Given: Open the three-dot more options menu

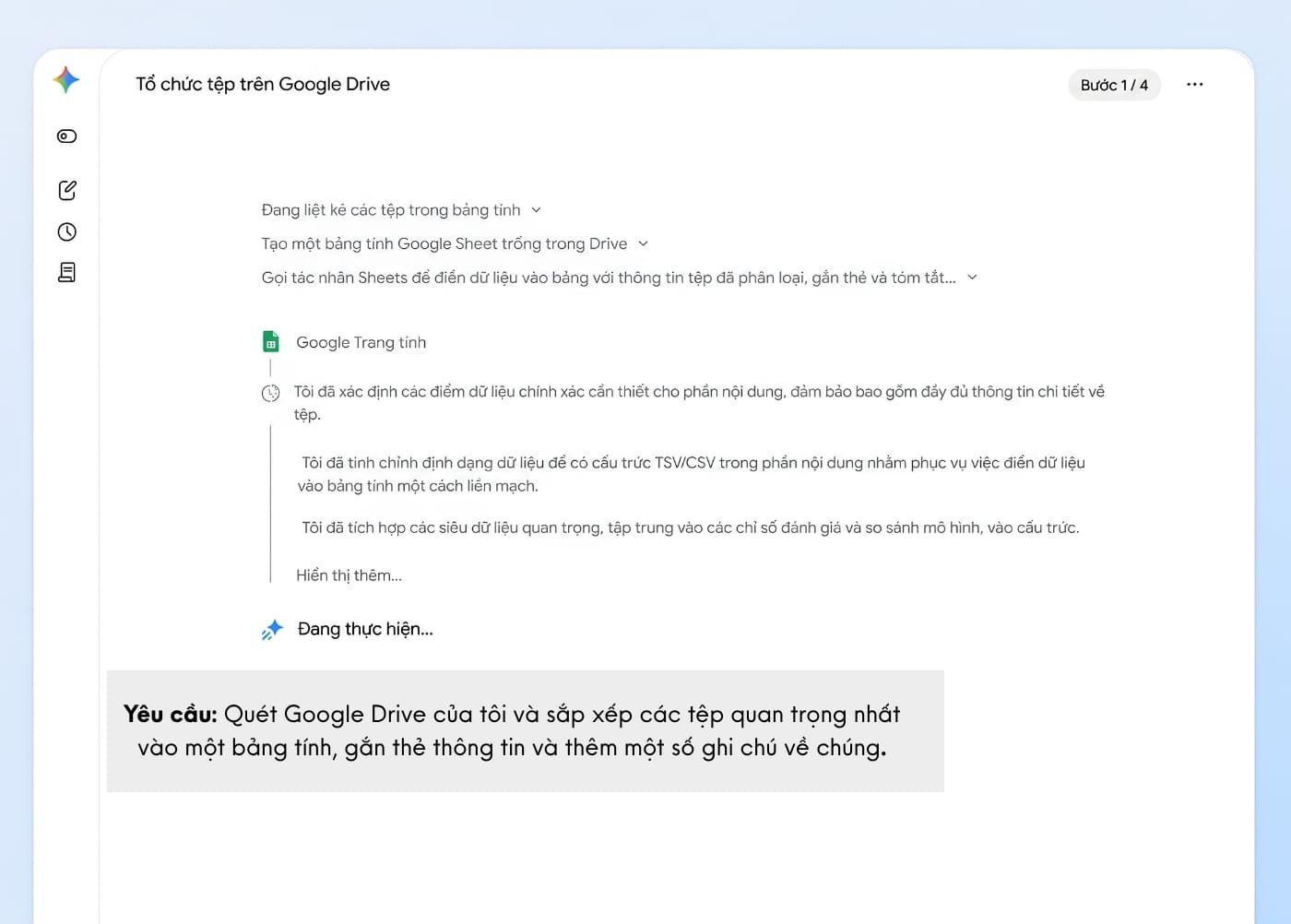Looking at the screenshot, I should 1195,84.
